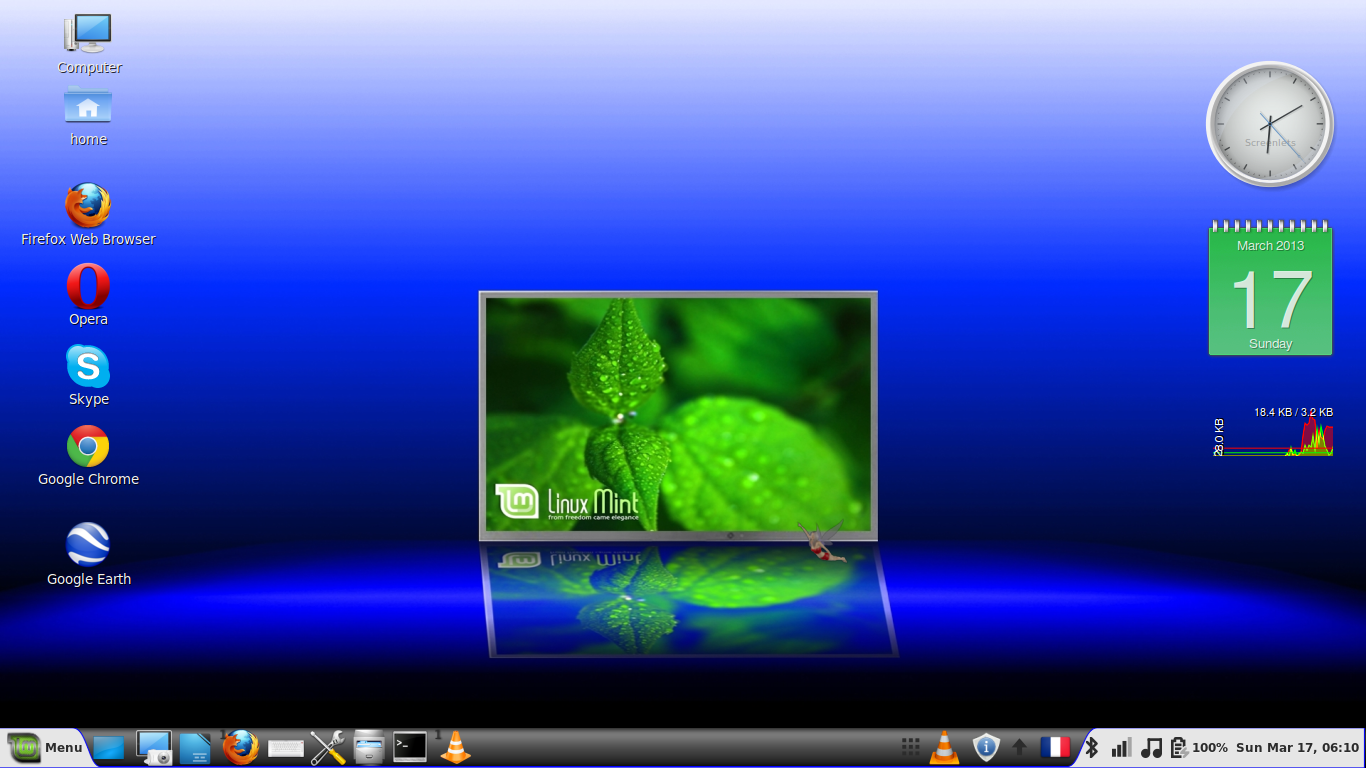
Task: Click the '18.4 KB / 3.2 KB' network readout
Action: pyautogui.click(x=1293, y=412)
